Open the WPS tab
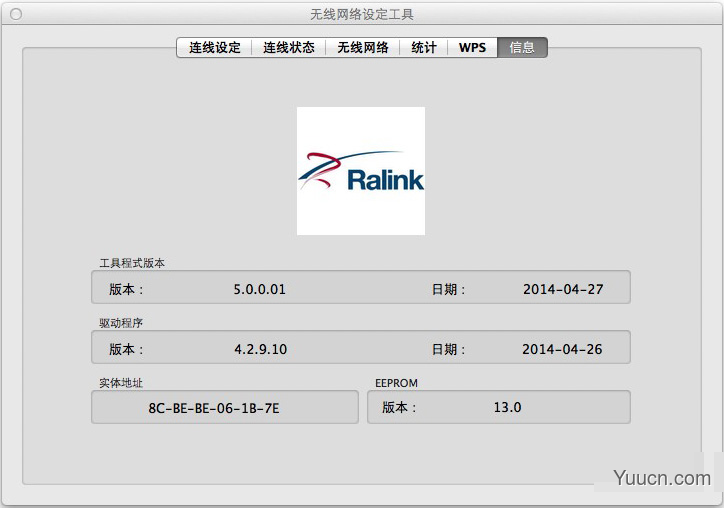 [x=472, y=48]
